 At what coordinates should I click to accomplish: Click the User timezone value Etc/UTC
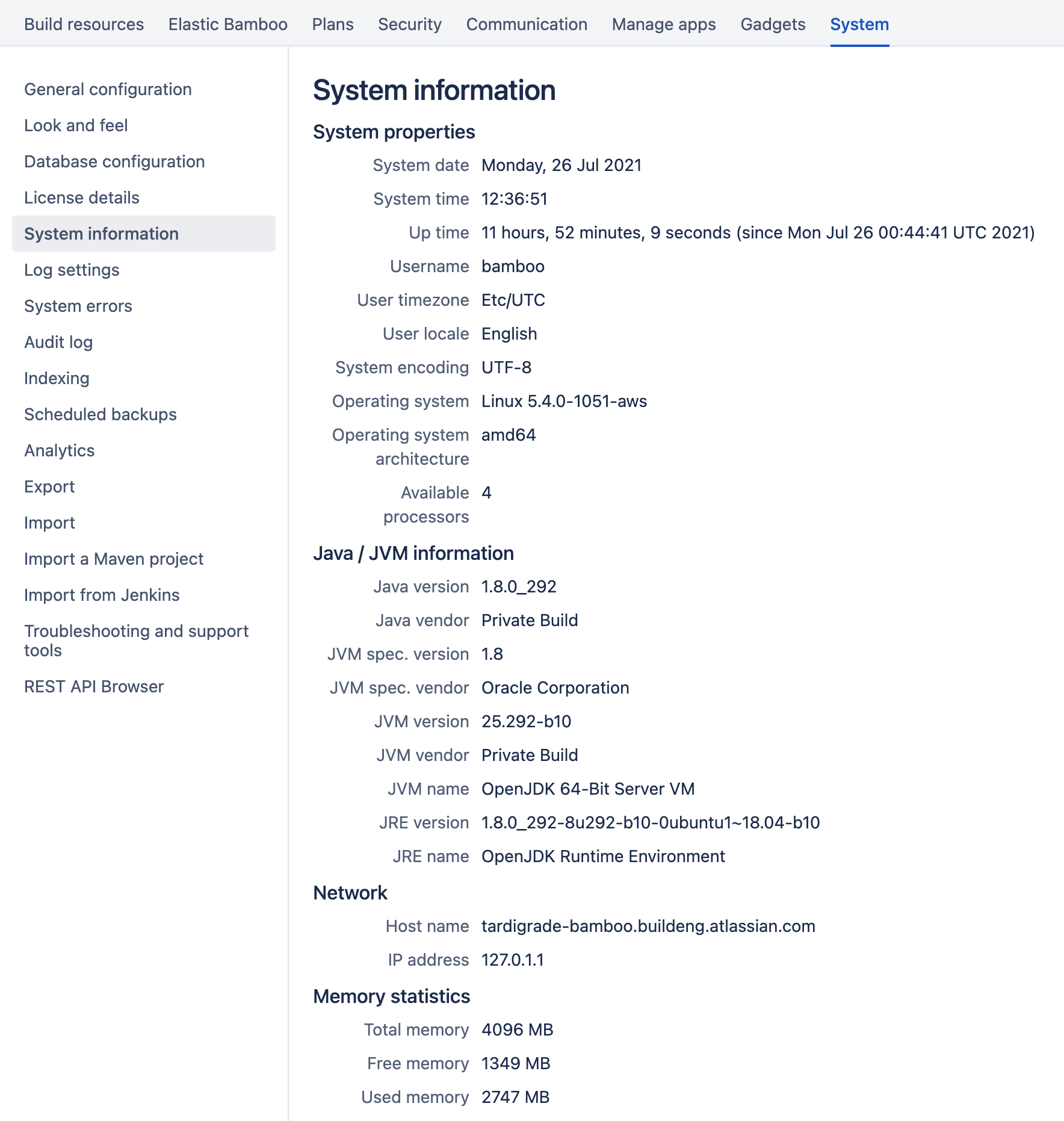click(x=513, y=300)
